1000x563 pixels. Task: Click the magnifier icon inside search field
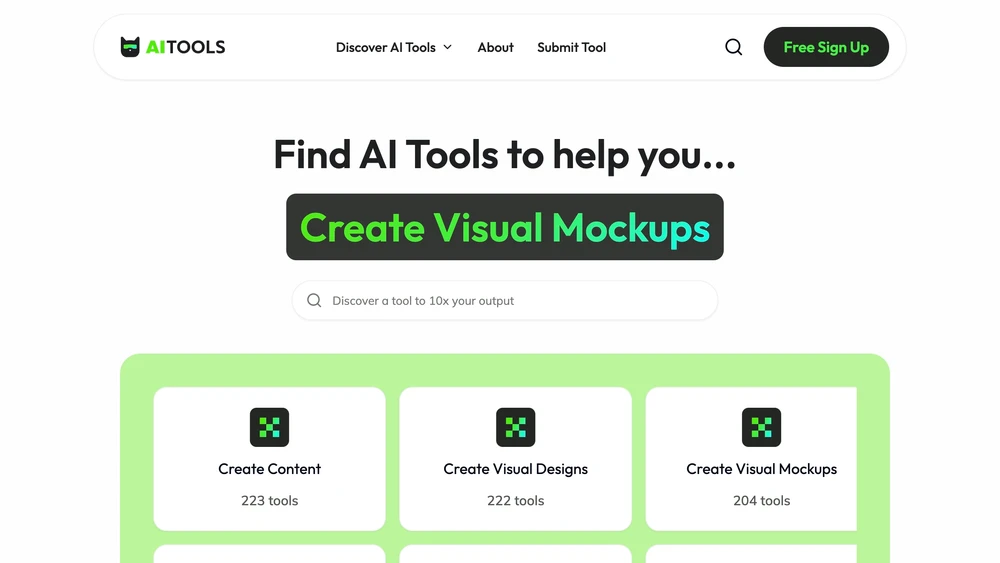click(x=314, y=300)
